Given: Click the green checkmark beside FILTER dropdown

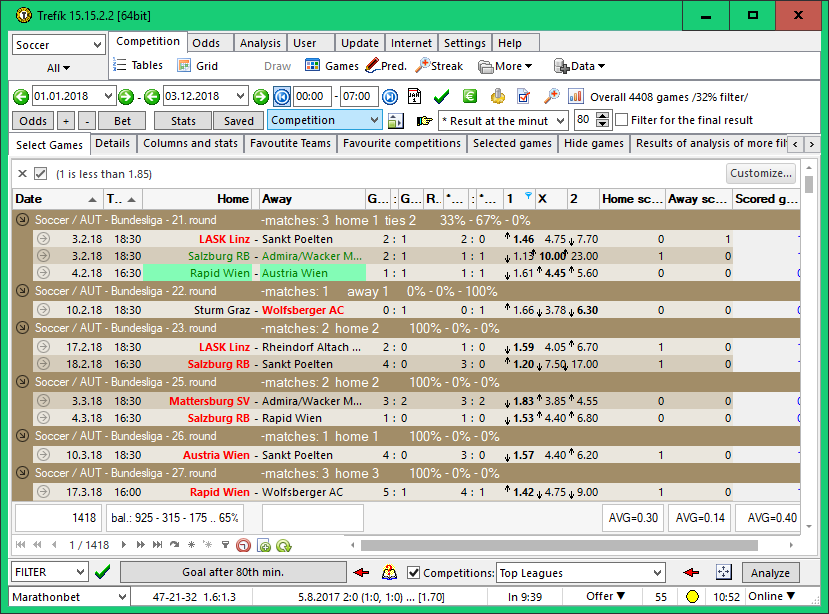Looking at the screenshot, I should point(102,573).
